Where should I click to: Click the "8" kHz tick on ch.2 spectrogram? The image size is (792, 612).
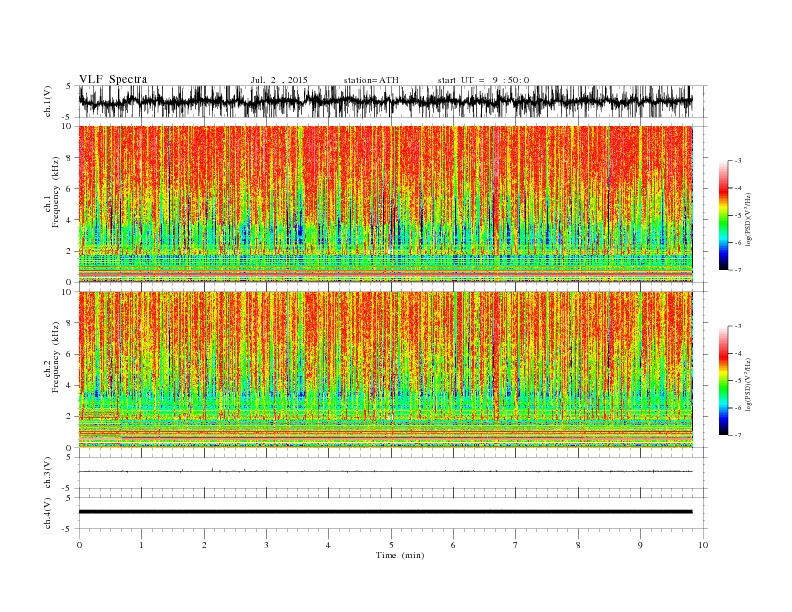coord(69,323)
